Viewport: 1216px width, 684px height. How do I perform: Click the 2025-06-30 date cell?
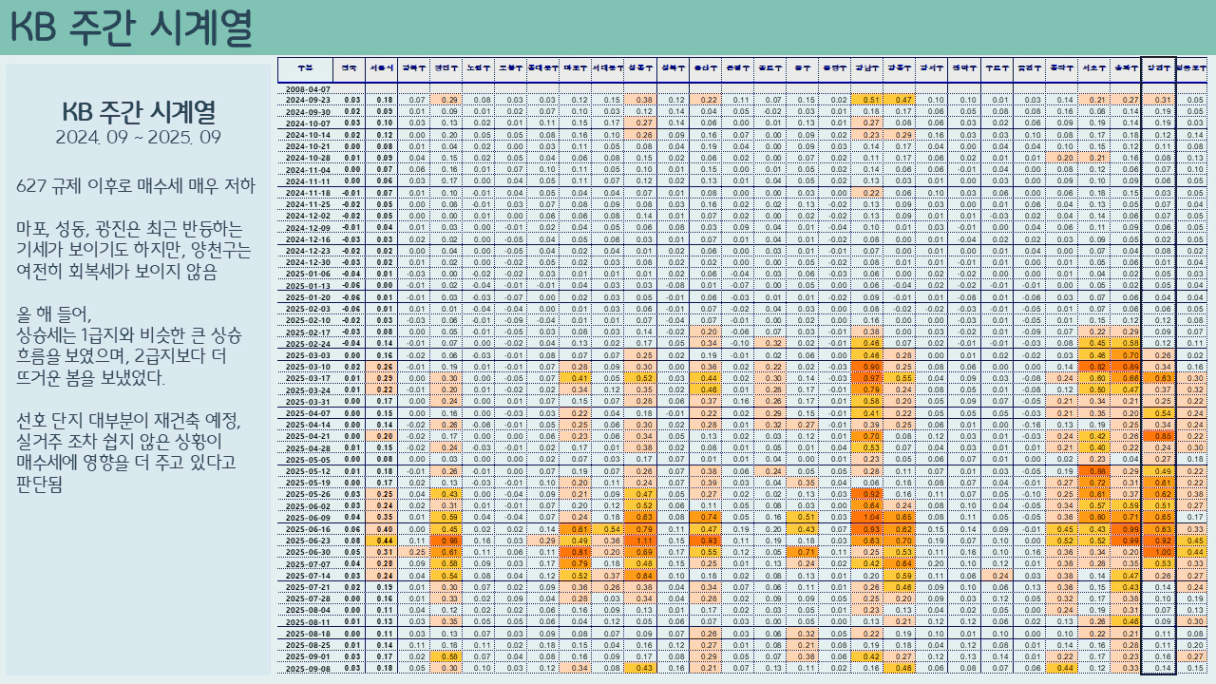point(308,552)
